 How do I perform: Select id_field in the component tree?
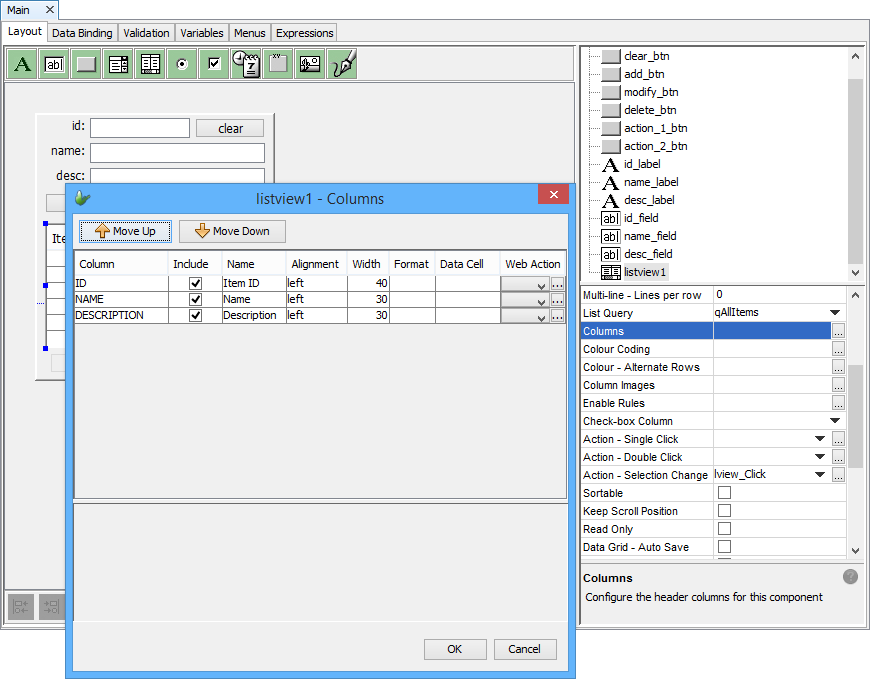click(x=640, y=218)
